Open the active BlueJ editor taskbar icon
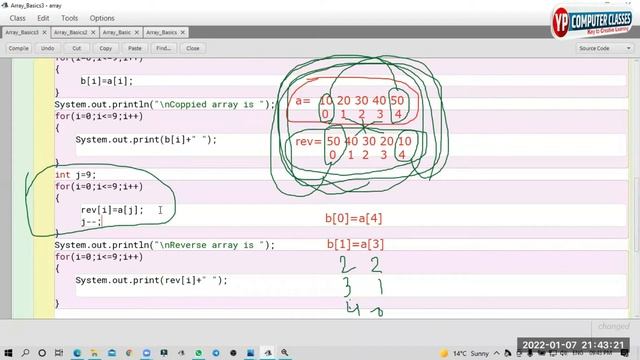 pyautogui.click(x=268, y=353)
